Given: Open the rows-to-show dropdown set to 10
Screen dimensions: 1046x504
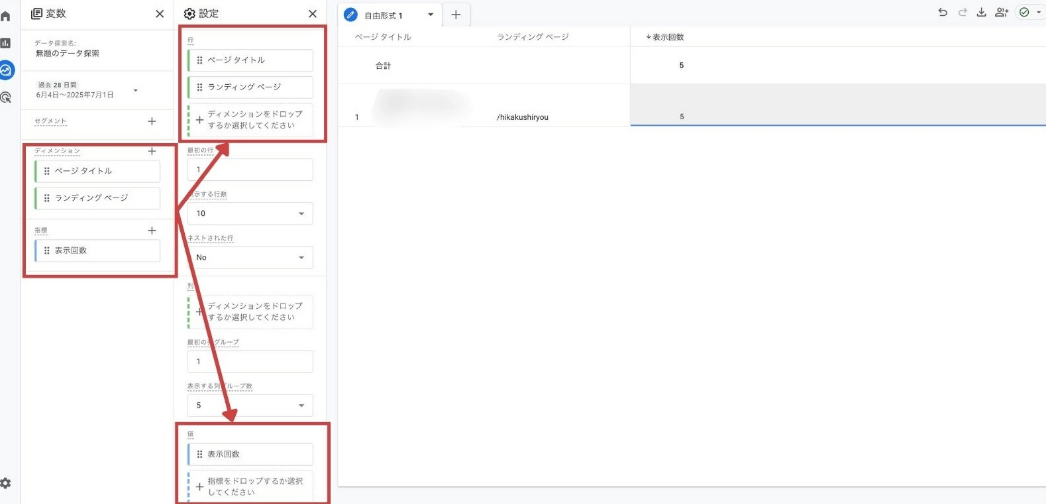Looking at the screenshot, I should pyautogui.click(x=250, y=214).
